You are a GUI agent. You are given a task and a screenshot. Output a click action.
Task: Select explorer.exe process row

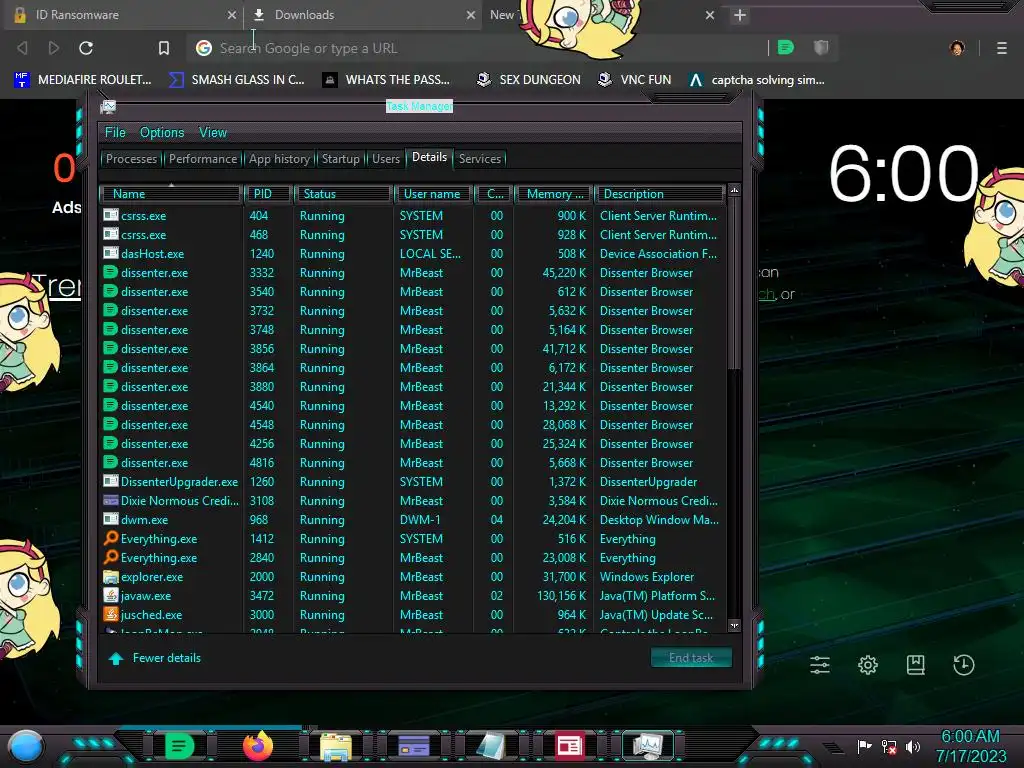point(412,577)
